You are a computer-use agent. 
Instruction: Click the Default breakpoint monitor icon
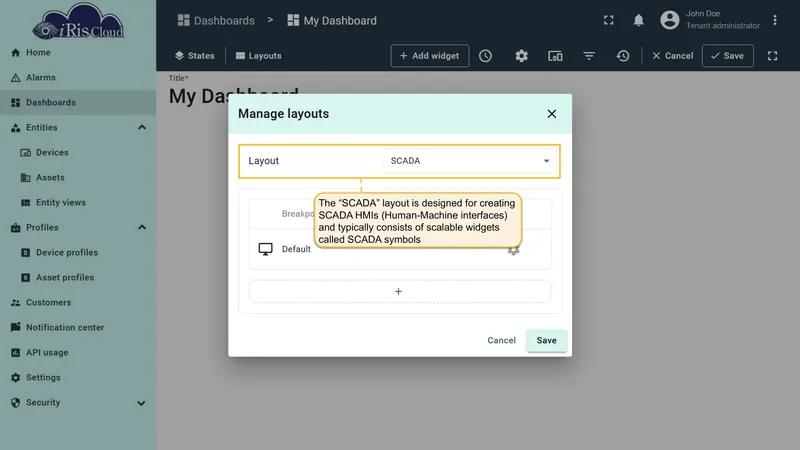point(265,249)
